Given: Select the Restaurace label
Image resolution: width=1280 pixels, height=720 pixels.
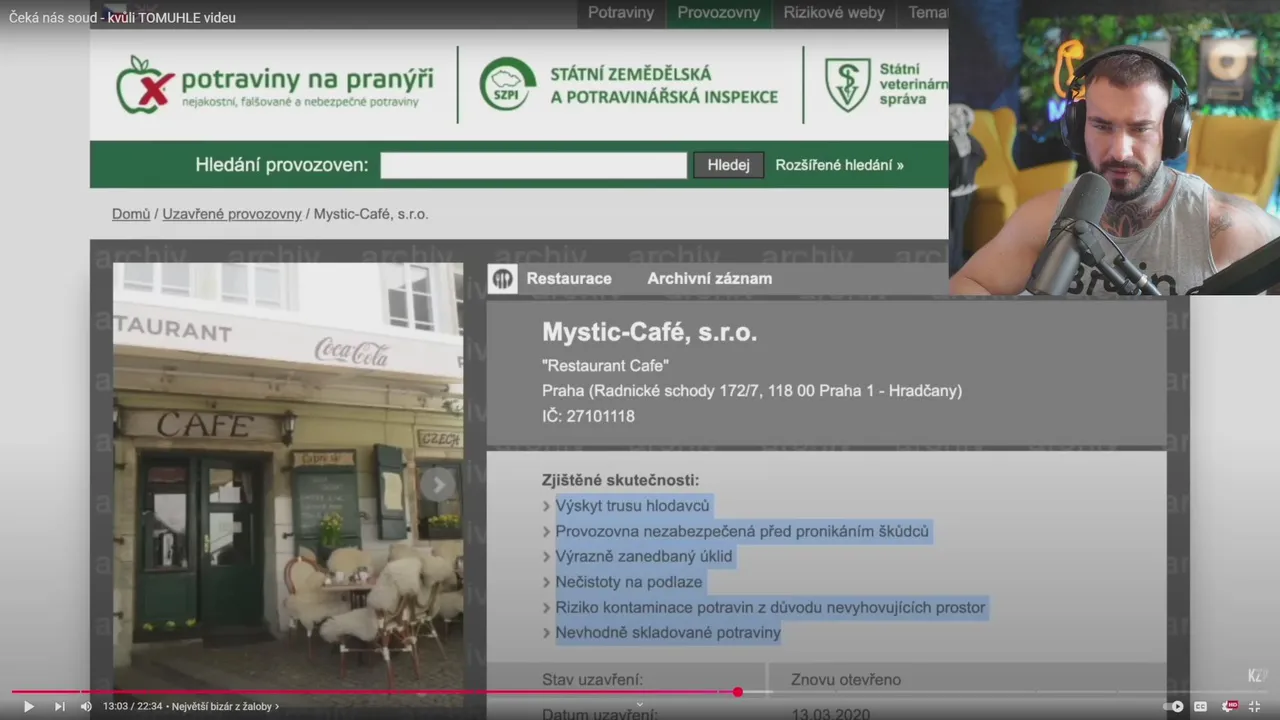Looking at the screenshot, I should click(x=569, y=279).
